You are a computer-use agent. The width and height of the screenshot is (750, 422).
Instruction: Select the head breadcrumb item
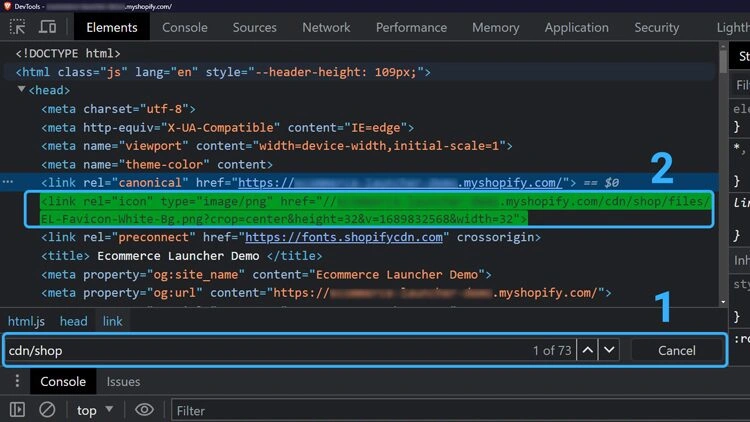point(73,321)
